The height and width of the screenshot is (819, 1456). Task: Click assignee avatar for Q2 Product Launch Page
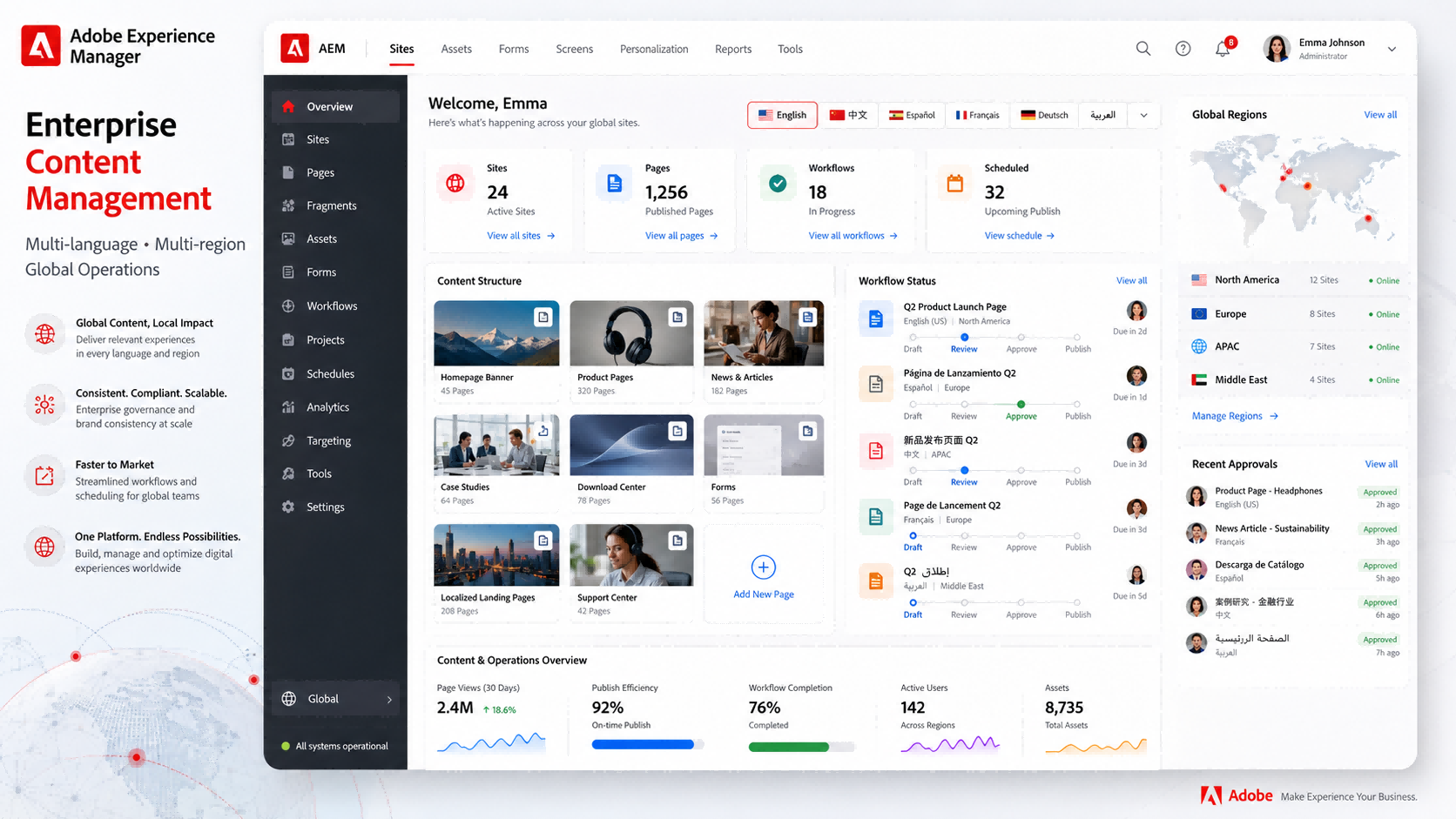[1136, 311]
